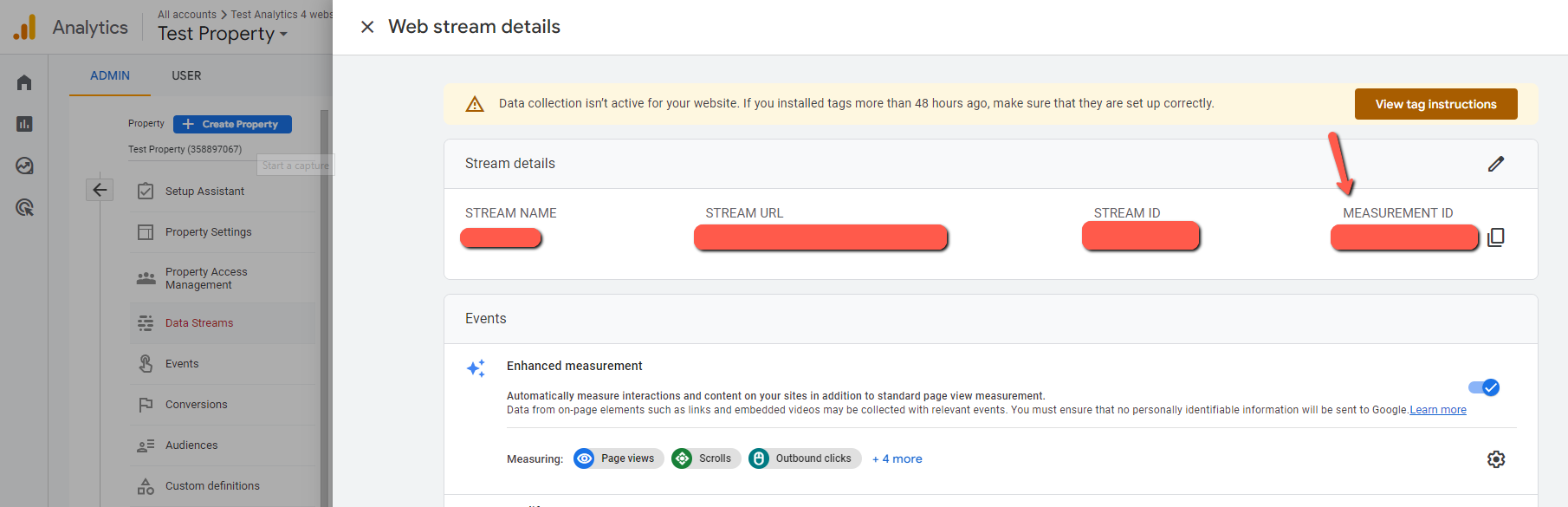1568x507 pixels.
Task: Open Data Streams in the property menu
Action: coord(199,323)
